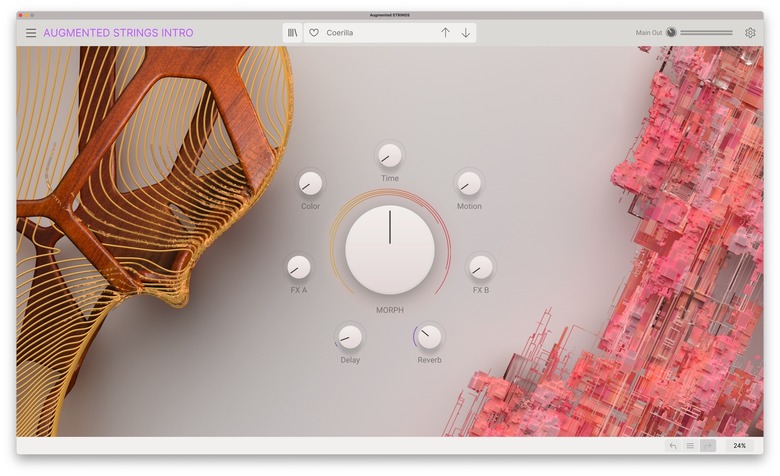Open the settings gear panel

(750, 33)
